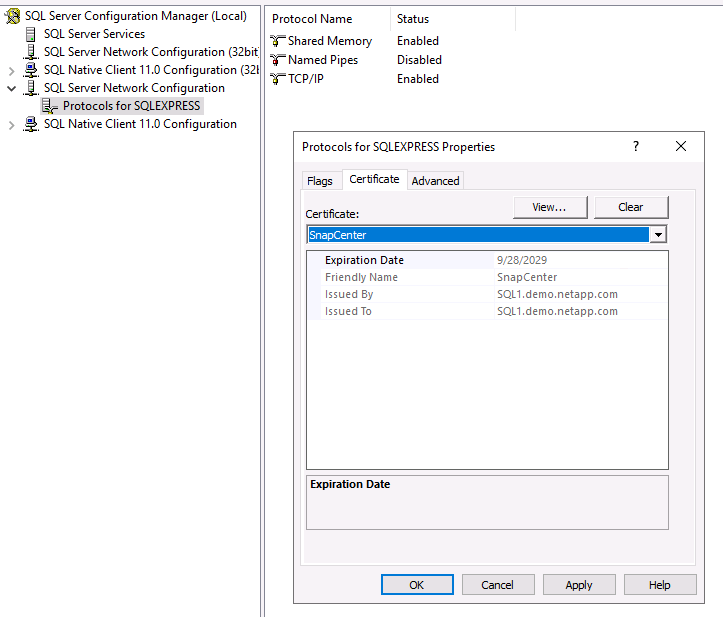Select the TCP/IP protocol icon
Image resolution: width=723 pixels, height=617 pixels.
(277, 79)
